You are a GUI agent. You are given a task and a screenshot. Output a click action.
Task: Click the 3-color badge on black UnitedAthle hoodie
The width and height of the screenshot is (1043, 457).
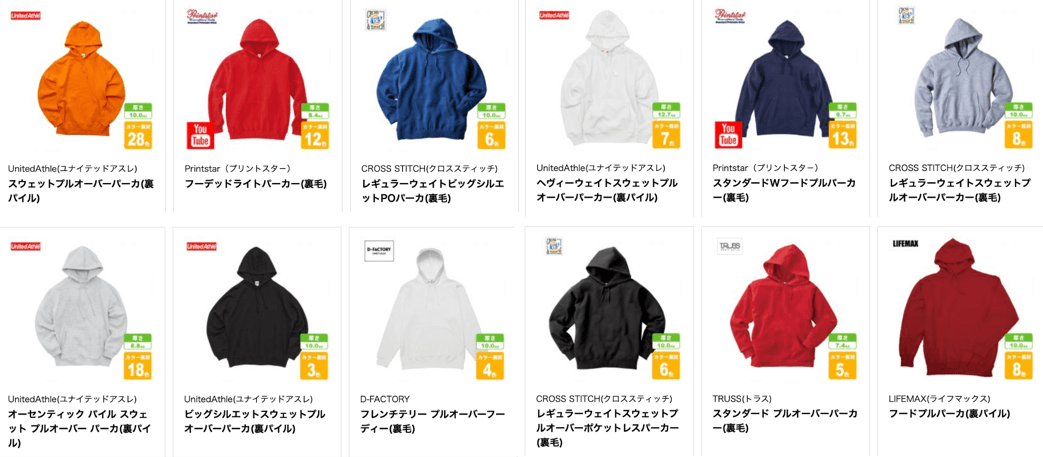point(315,366)
